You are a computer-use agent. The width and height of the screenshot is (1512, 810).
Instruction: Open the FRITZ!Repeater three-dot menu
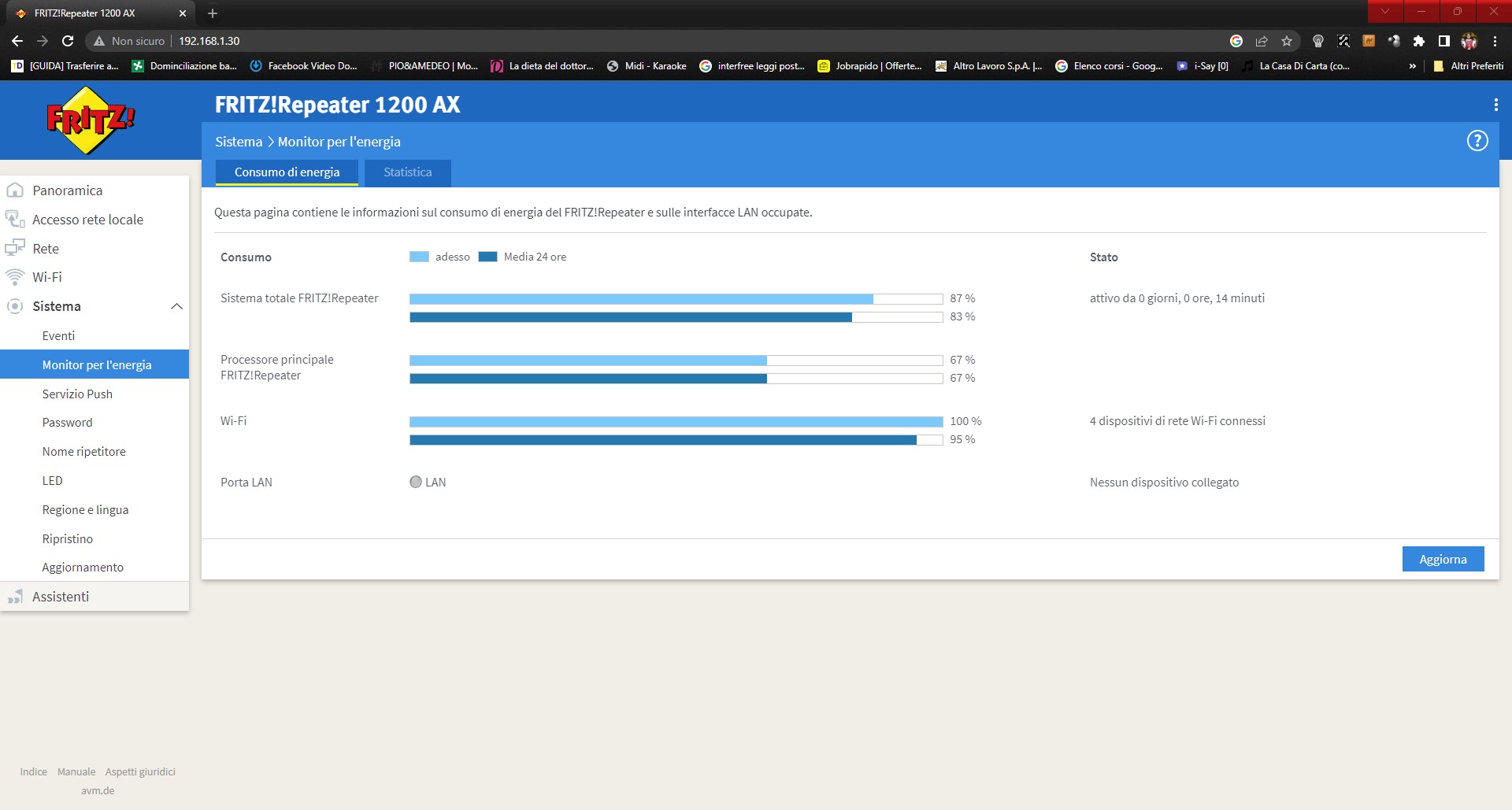1495,105
